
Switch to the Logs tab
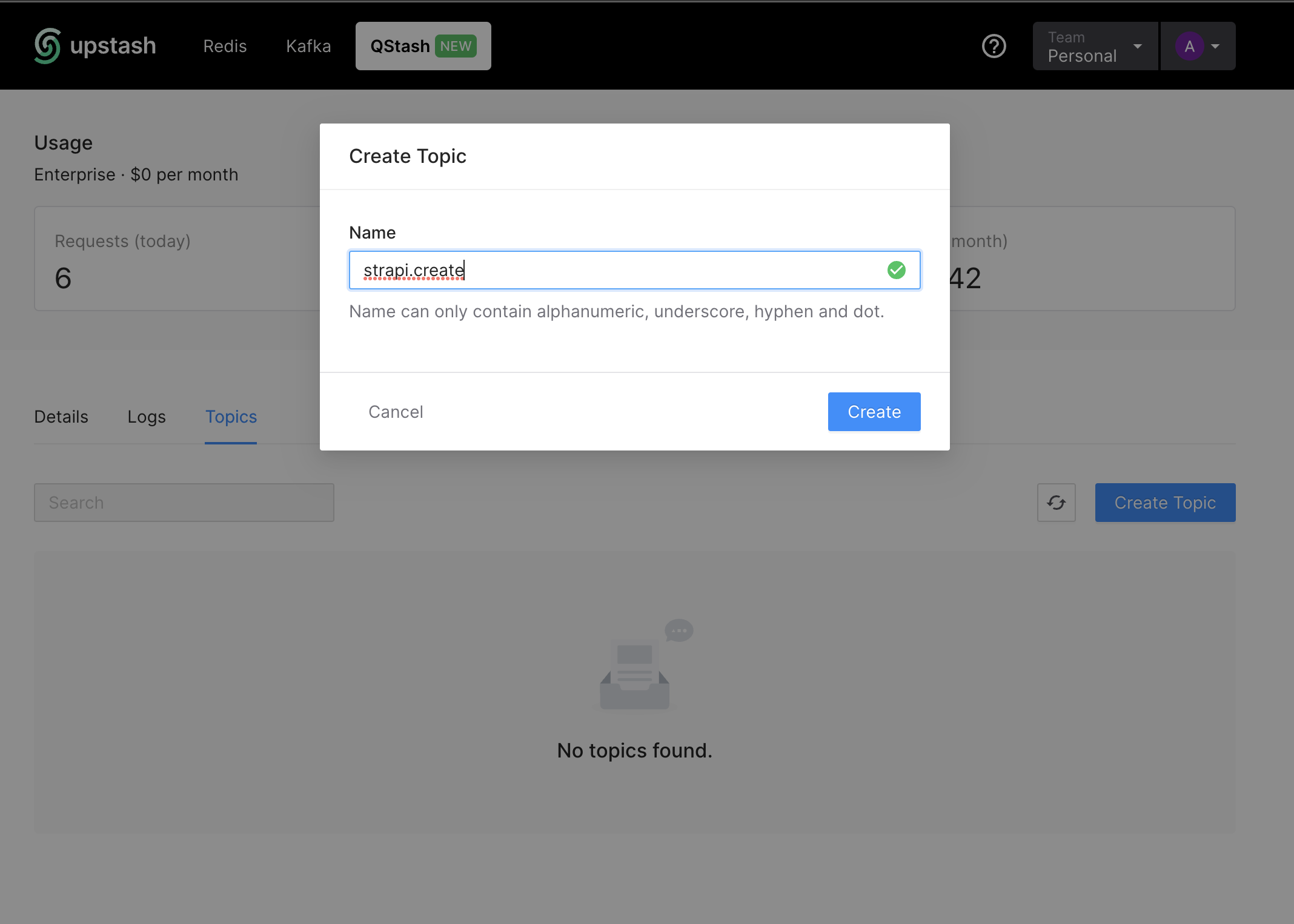(x=147, y=417)
